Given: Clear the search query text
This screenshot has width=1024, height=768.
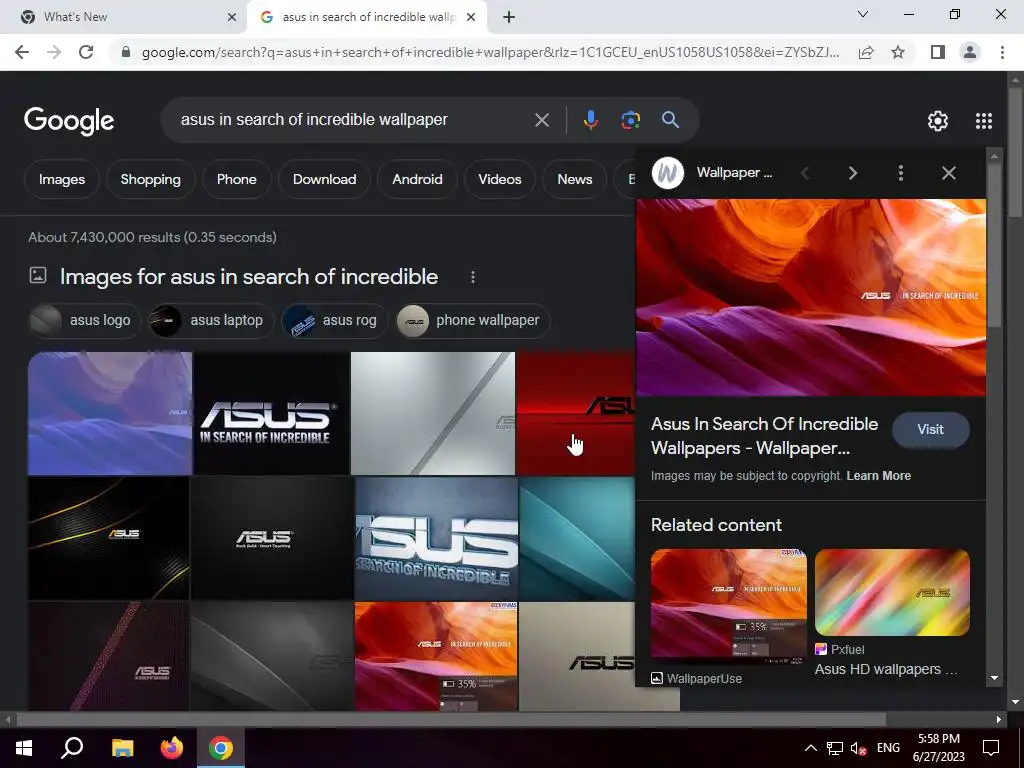Looking at the screenshot, I should click(541, 120).
